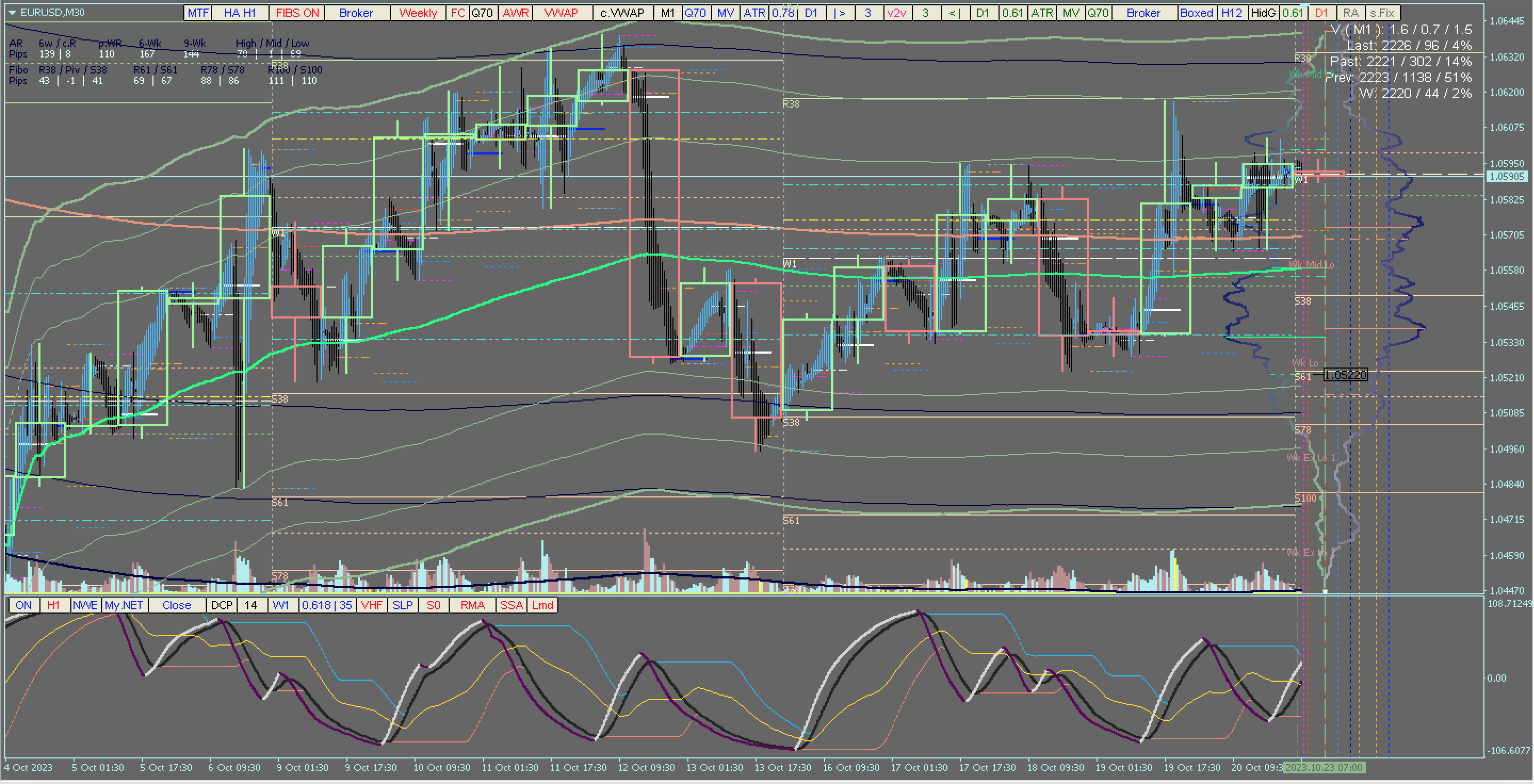
Task: Click the MTF button in top bar
Action: click(198, 12)
